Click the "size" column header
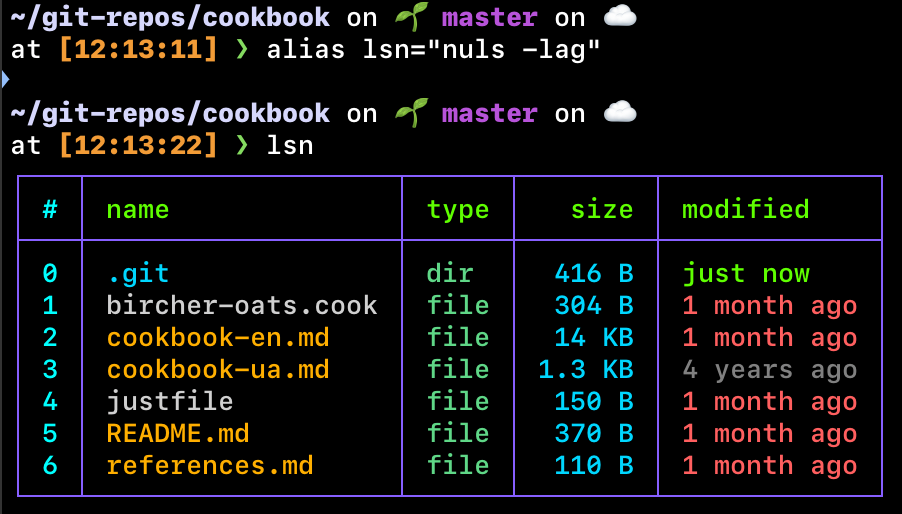This screenshot has width=902, height=514. click(601, 209)
